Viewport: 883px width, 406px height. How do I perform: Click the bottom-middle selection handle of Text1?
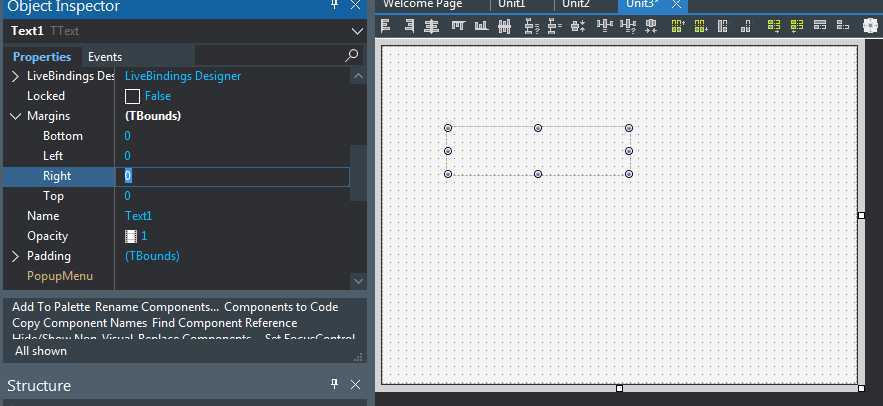(538, 174)
